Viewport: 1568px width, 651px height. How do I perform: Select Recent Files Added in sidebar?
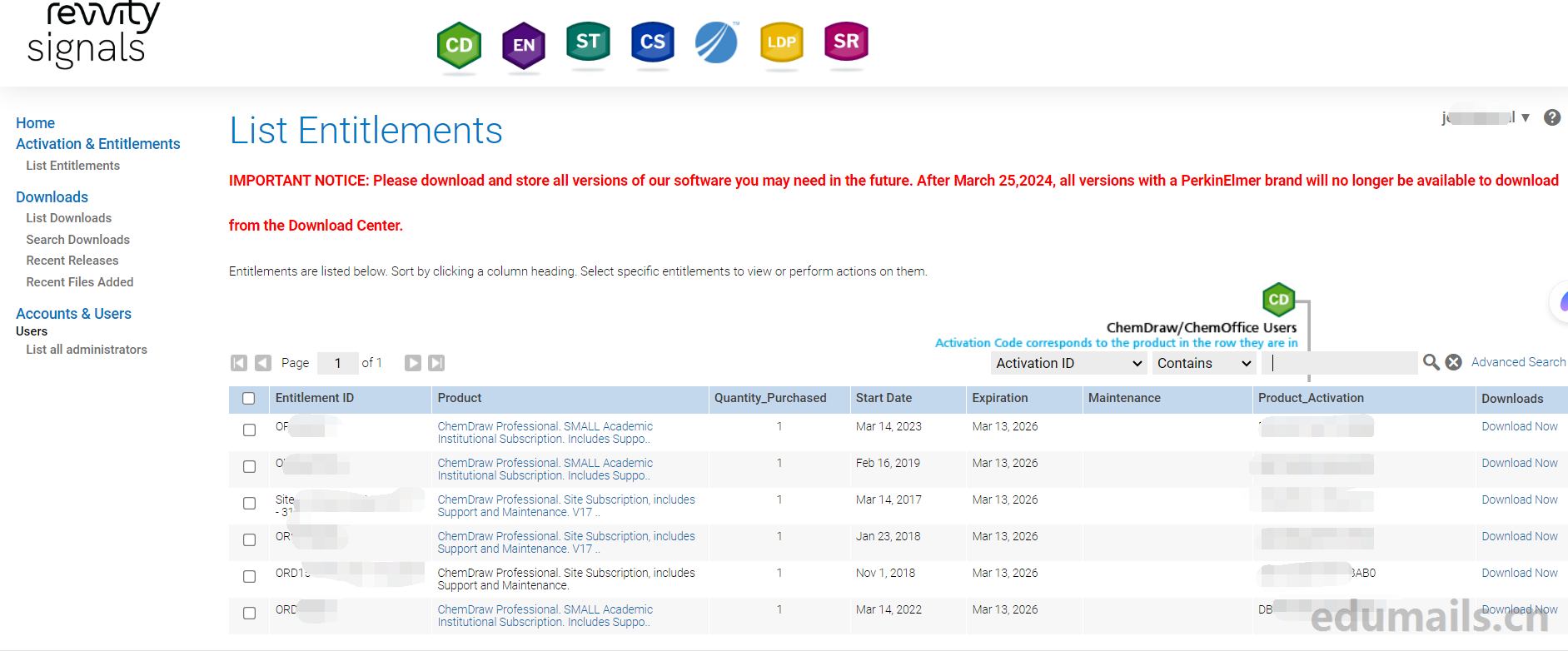(x=80, y=282)
